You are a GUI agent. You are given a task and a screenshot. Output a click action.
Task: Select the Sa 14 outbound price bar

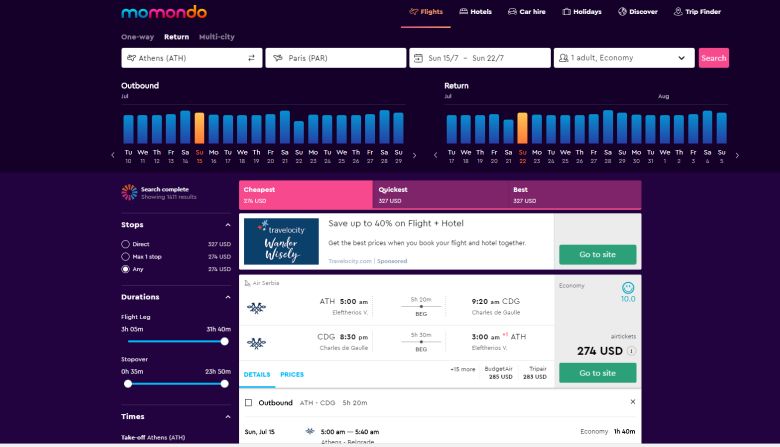(x=185, y=127)
